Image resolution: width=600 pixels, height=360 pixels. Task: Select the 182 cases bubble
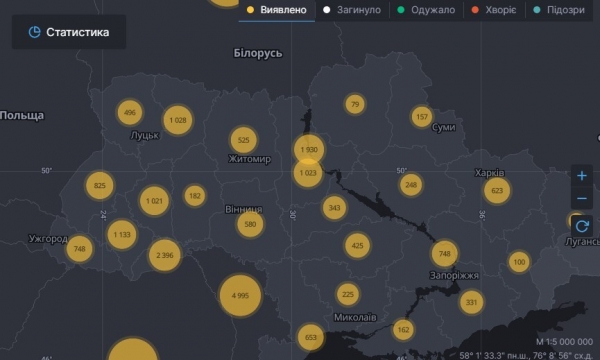[x=195, y=195]
